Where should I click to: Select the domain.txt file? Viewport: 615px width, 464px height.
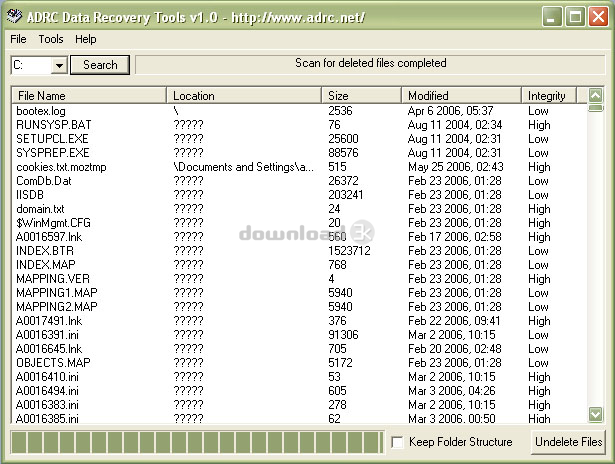[x=40, y=209]
